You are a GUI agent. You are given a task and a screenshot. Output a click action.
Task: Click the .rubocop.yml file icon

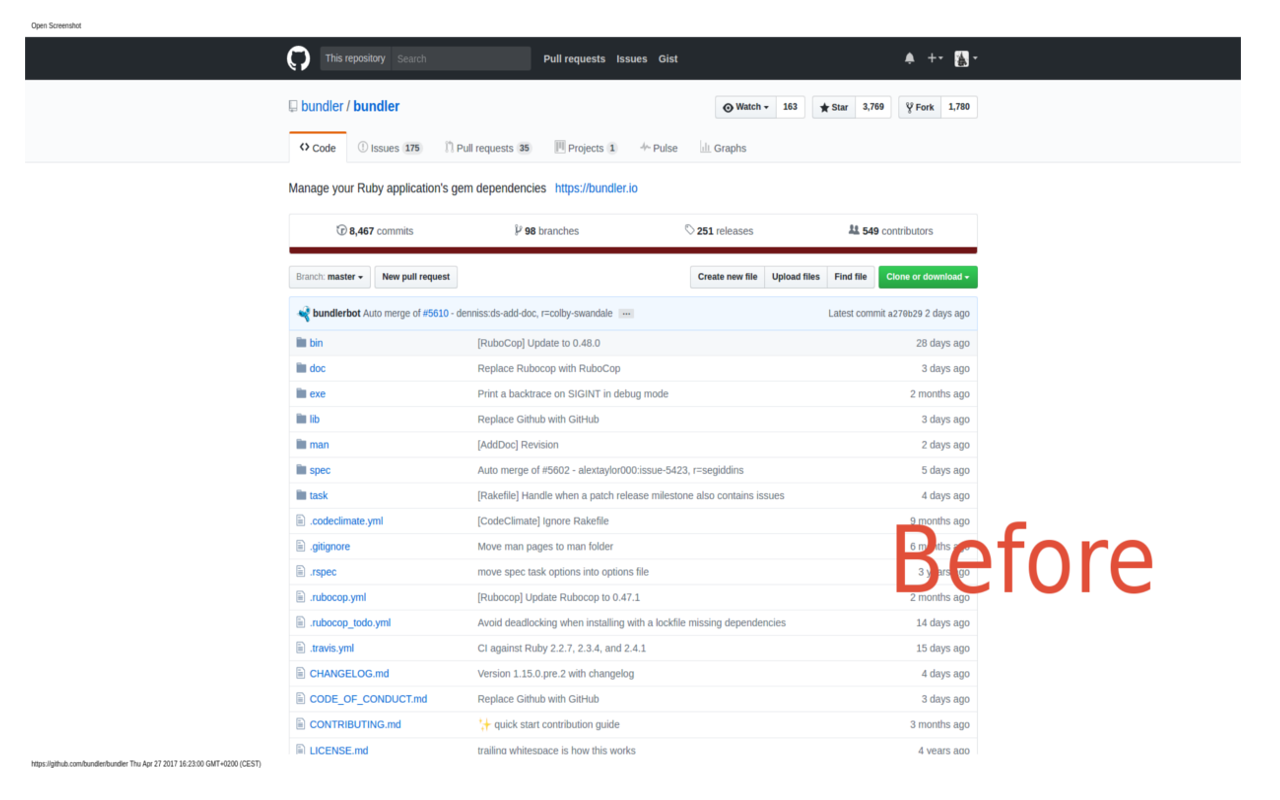300,597
